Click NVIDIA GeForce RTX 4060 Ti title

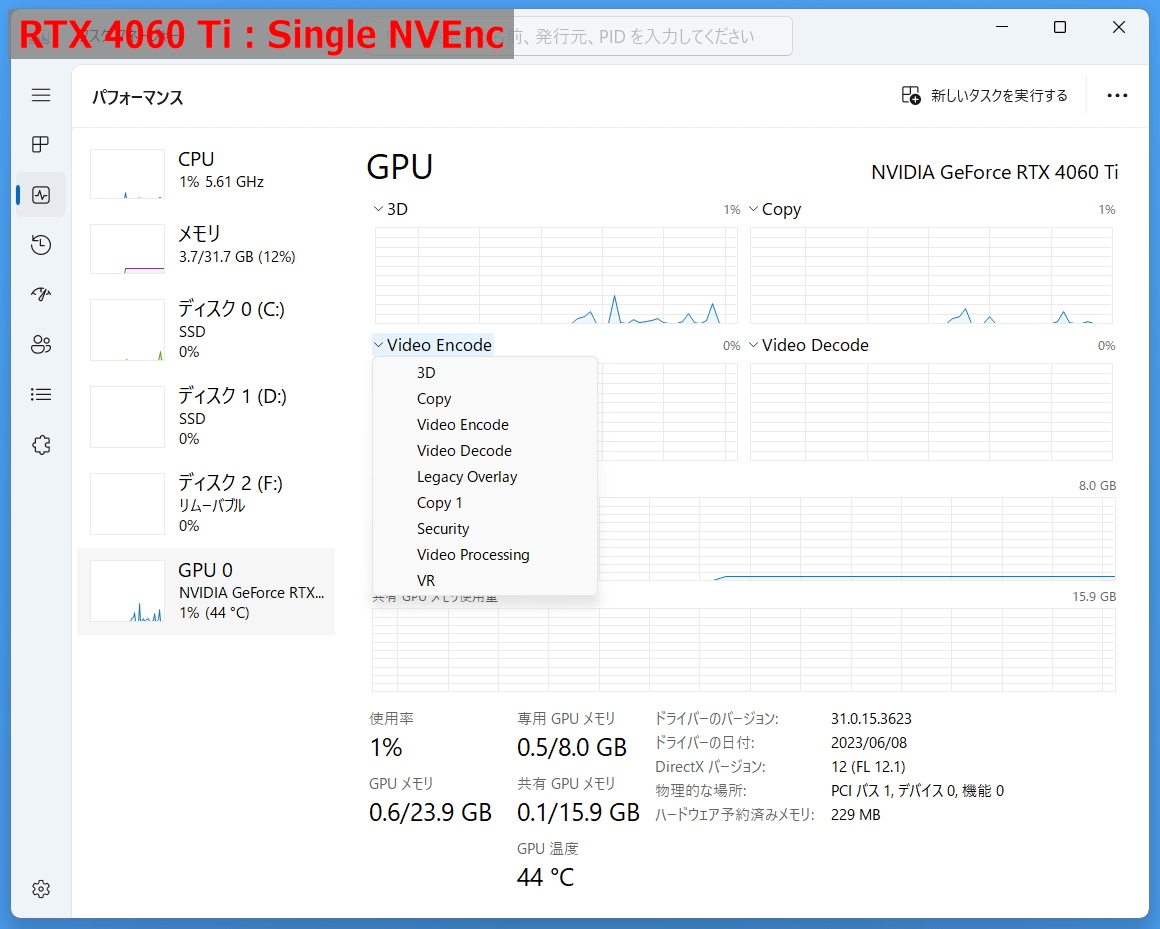[994, 172]
